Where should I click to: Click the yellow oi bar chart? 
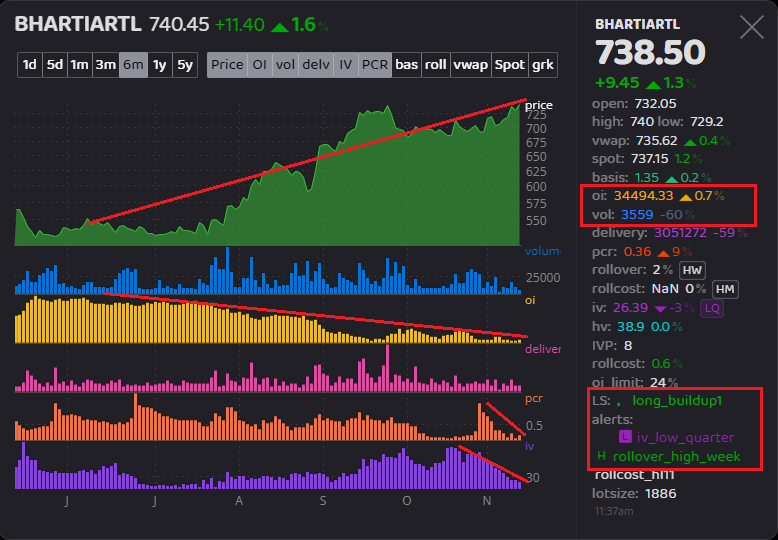(268, 320)
